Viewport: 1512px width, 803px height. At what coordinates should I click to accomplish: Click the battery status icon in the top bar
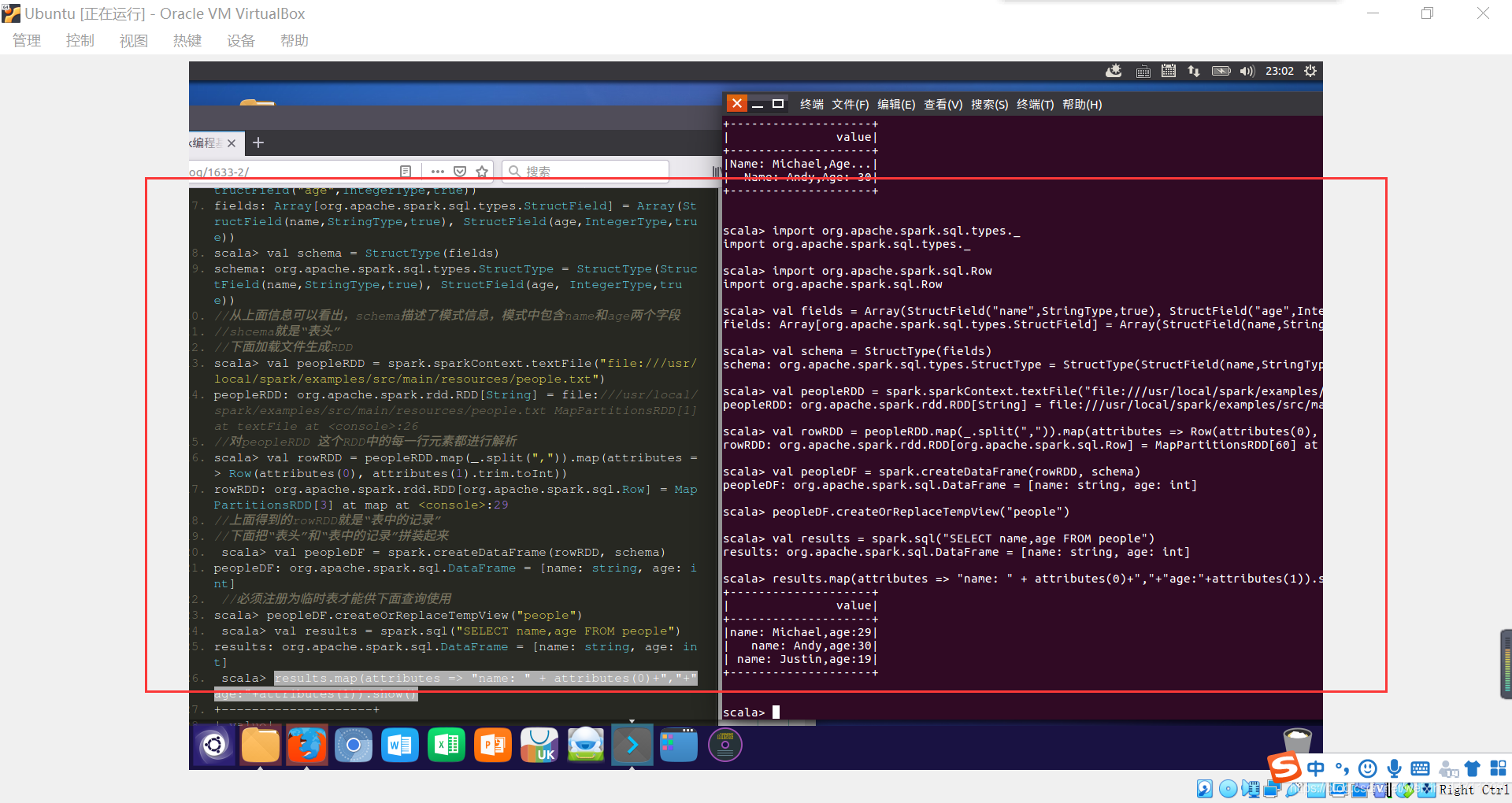pos(1221,71)
